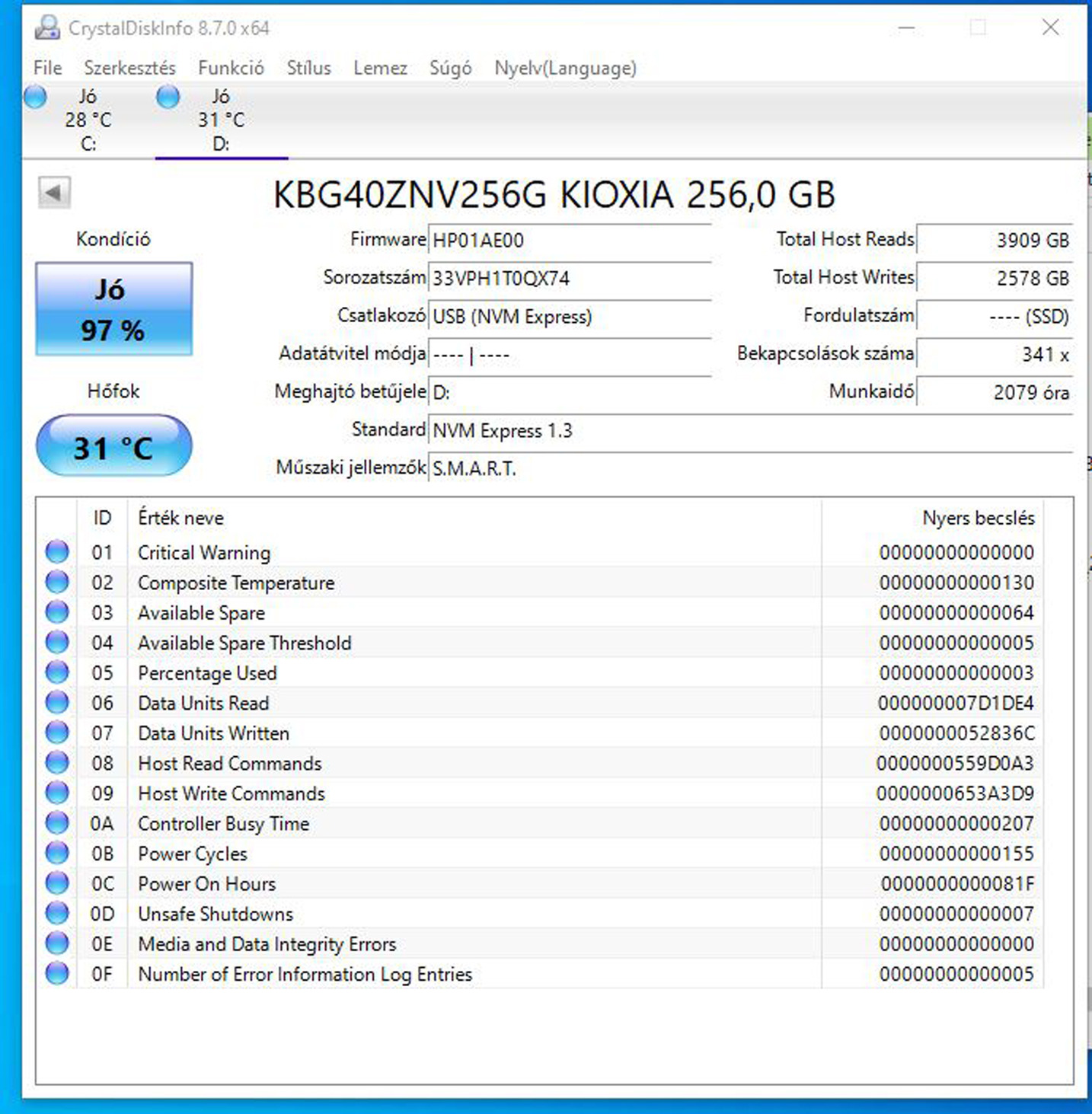Open the Szerkesztés menu
Screen dimensions: 1092x1114
tap(129, 68)
